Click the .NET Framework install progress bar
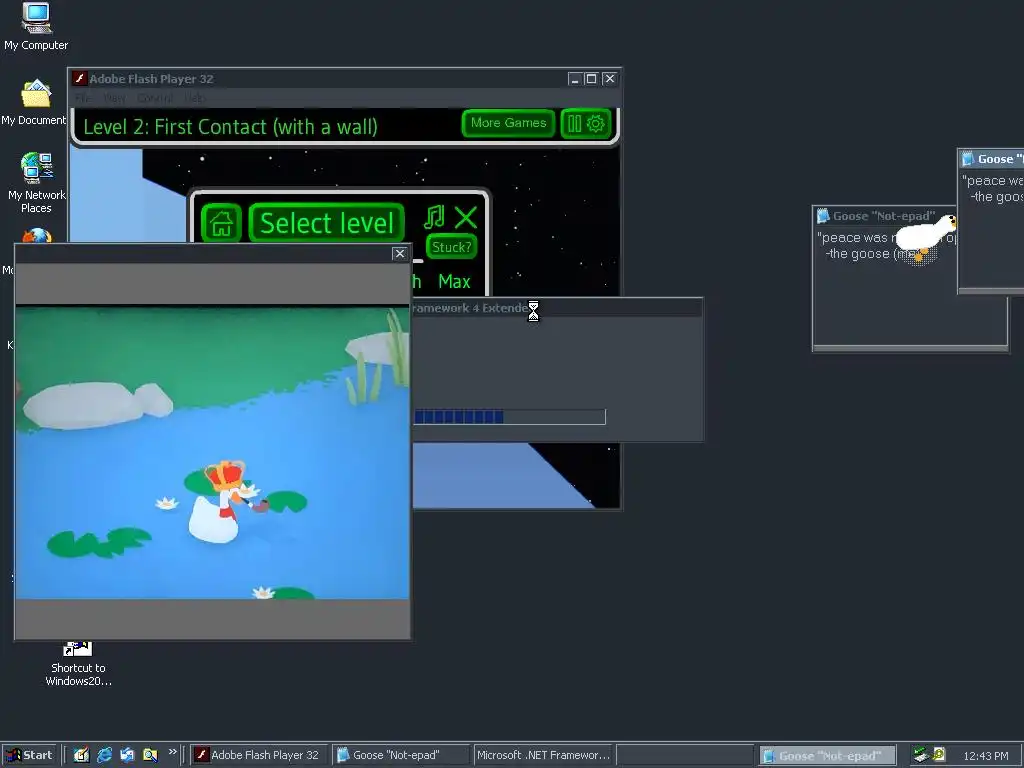 [x=509, y=417]
